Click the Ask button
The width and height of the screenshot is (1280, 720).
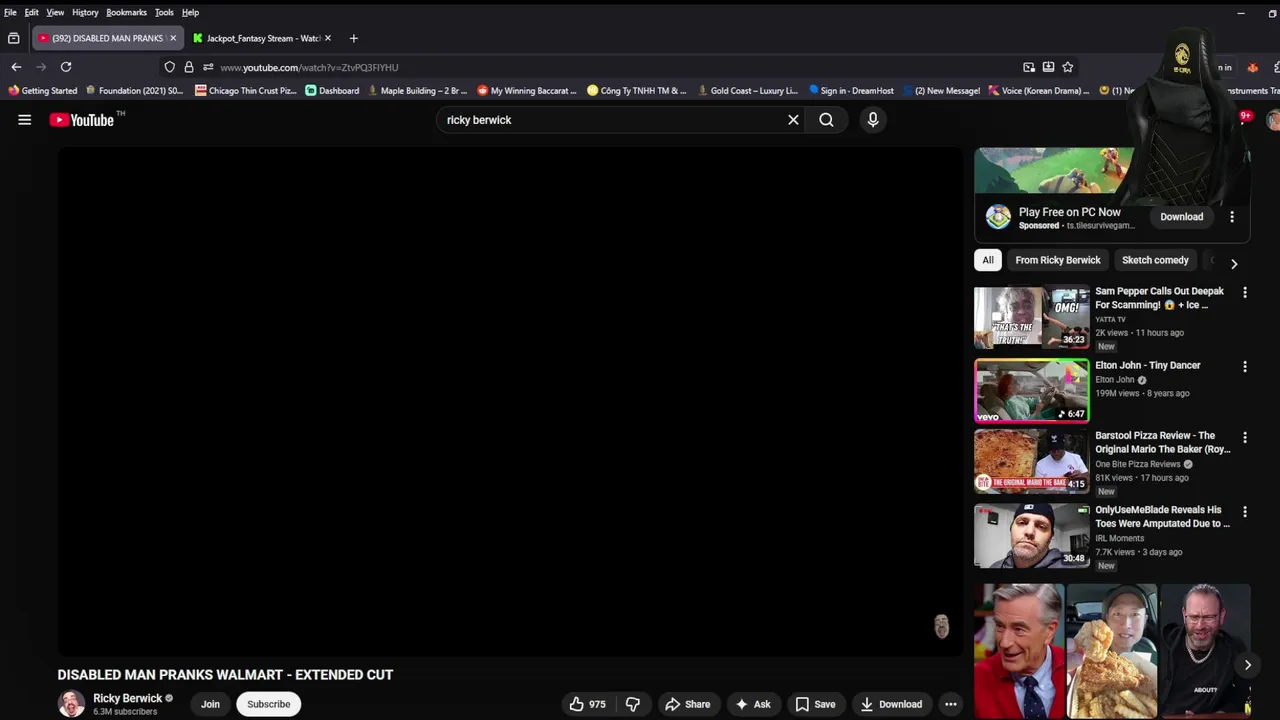click(x=752, y=704)
